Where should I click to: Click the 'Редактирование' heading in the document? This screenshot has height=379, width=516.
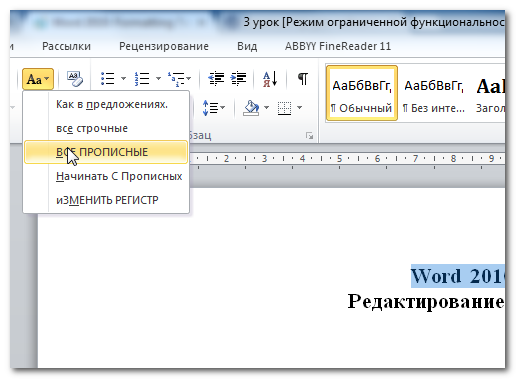tap(426, 302)
